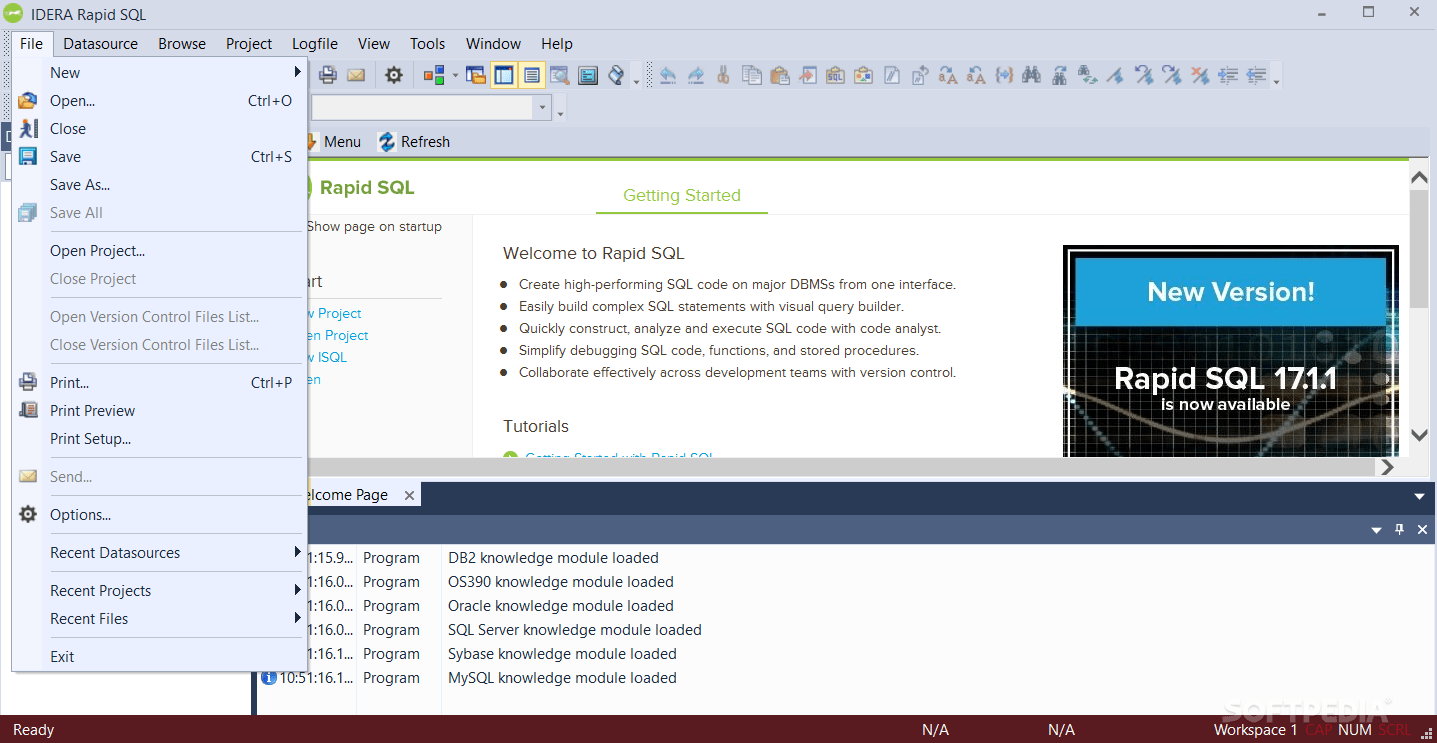Expand the Recent Datasources submenu

[x=297, y=552]
